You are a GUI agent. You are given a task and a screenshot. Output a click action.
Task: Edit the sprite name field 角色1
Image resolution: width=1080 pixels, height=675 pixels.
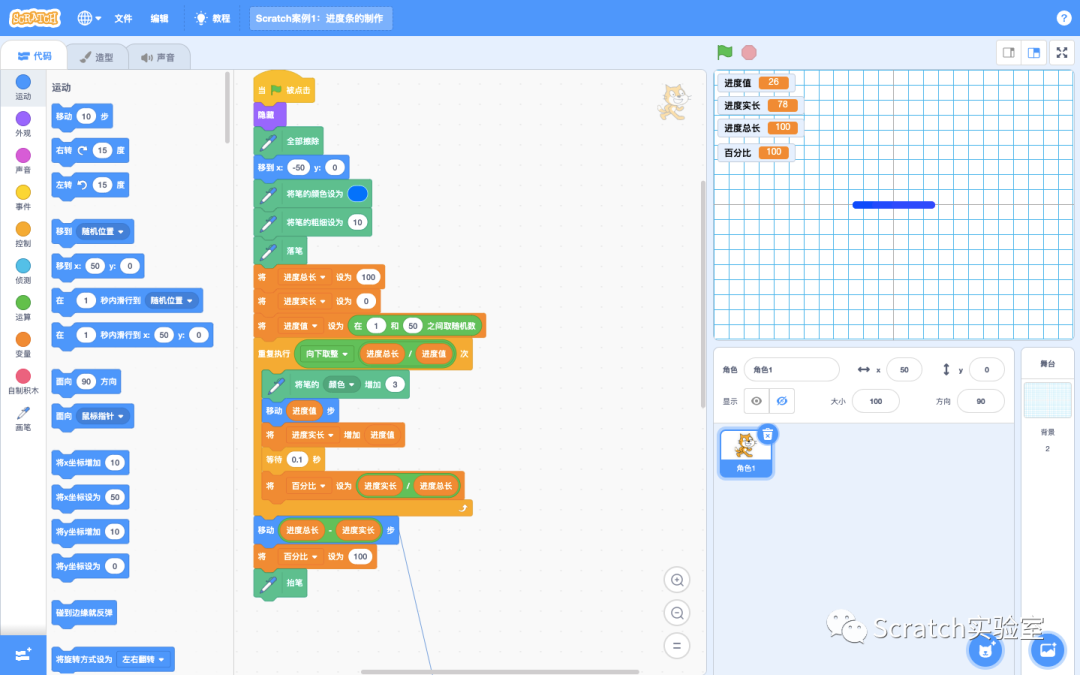(791, 370)
